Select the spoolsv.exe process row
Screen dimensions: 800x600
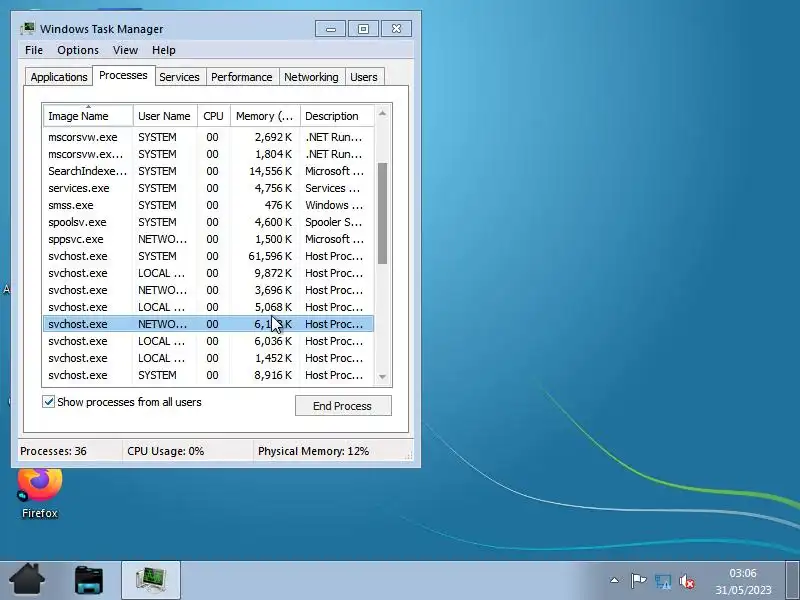click(209, 222)
